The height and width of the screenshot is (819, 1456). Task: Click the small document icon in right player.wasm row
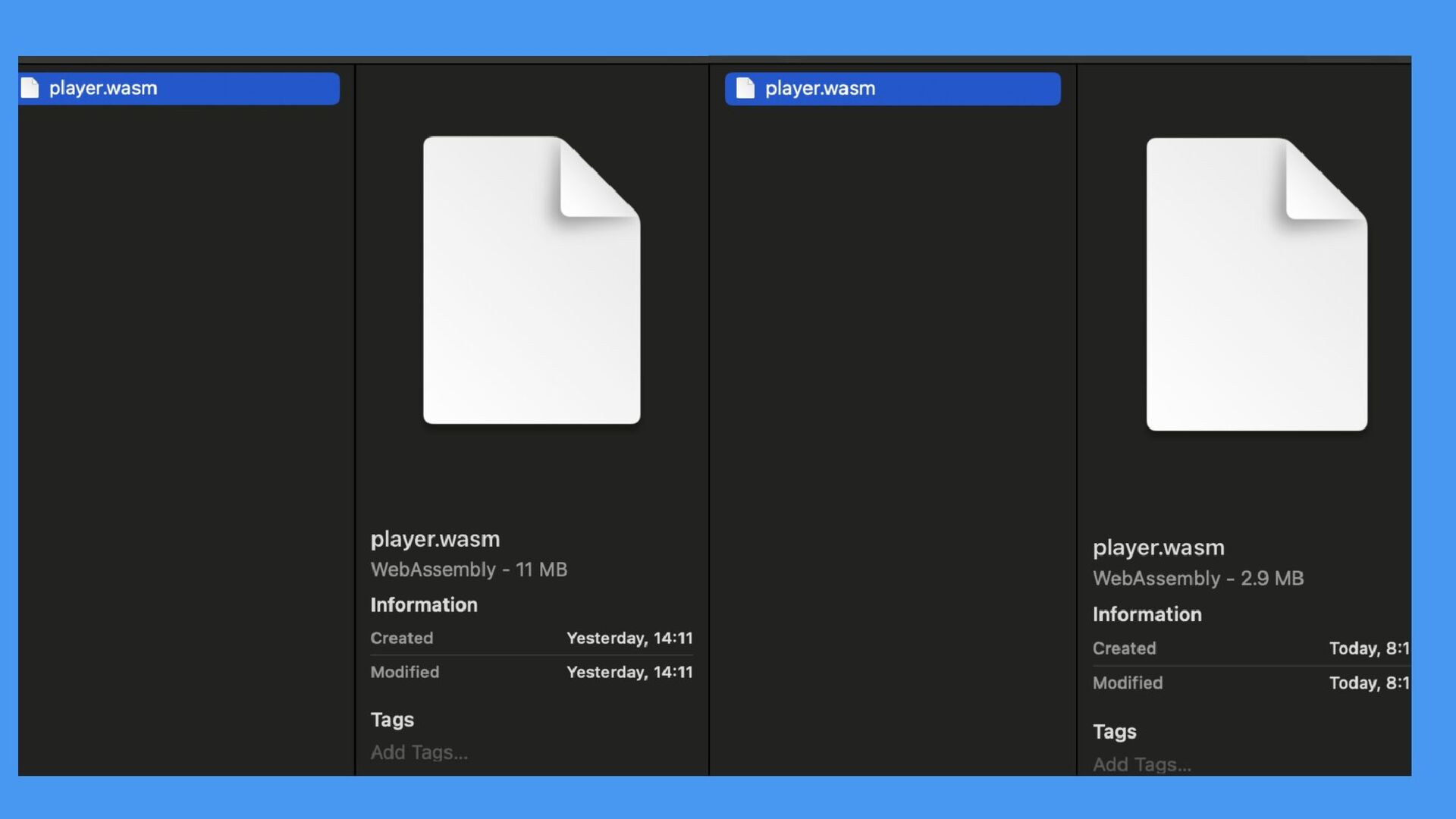(745, 88)
